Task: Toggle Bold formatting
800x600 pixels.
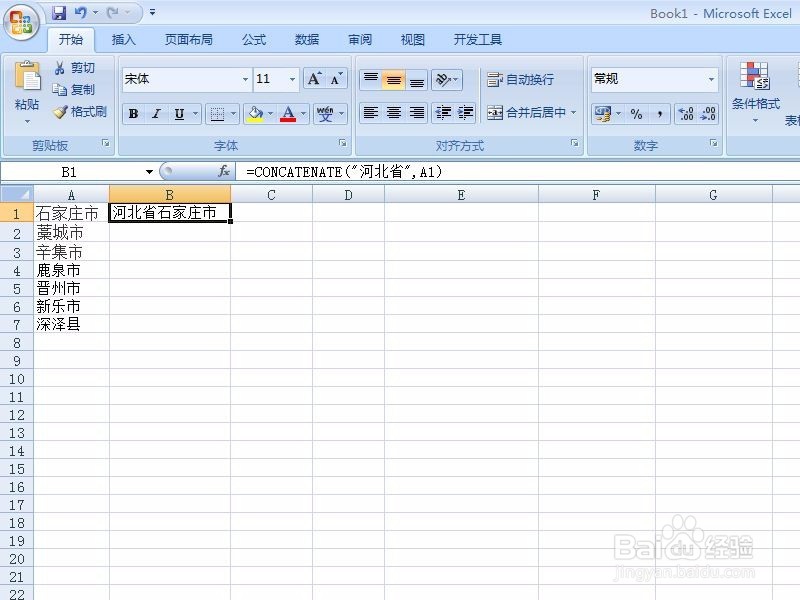Action: (133, 113)
